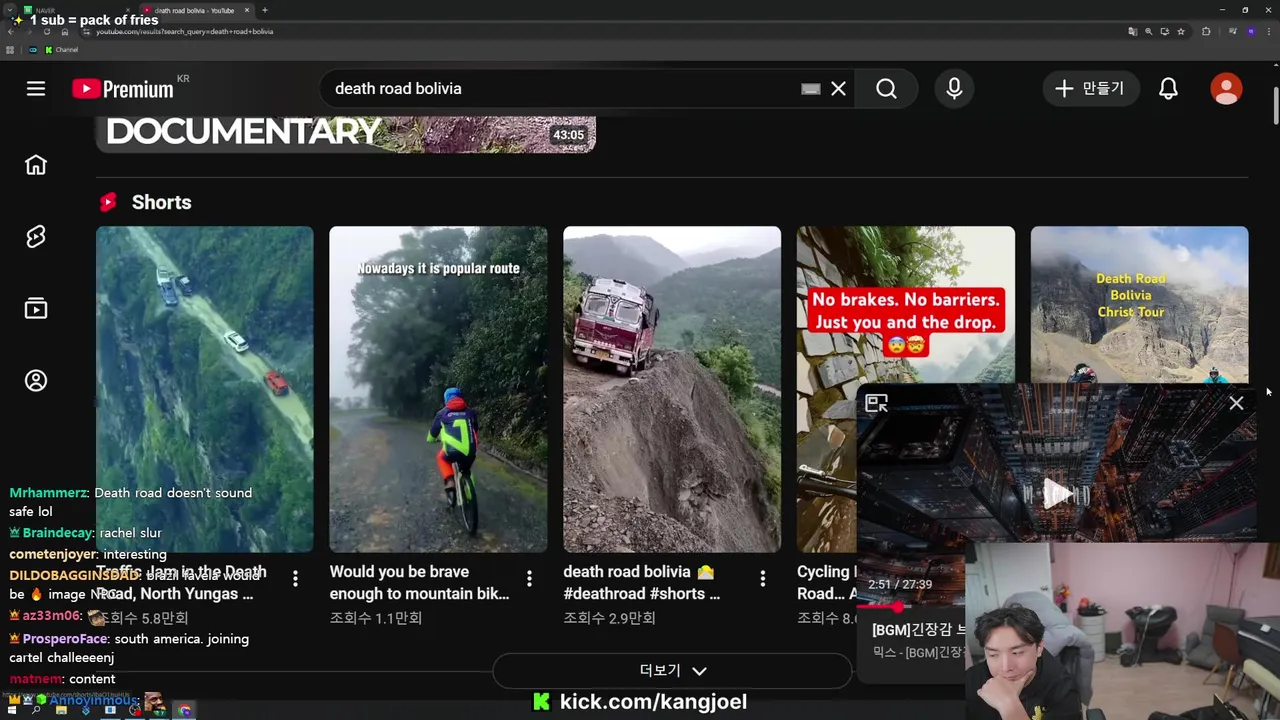Image resolution: width=1280 pixels, height=720 pixels.
Task: Open options for the 'Traffic Jam in the Death Road' short
Action: coord(295,579)
